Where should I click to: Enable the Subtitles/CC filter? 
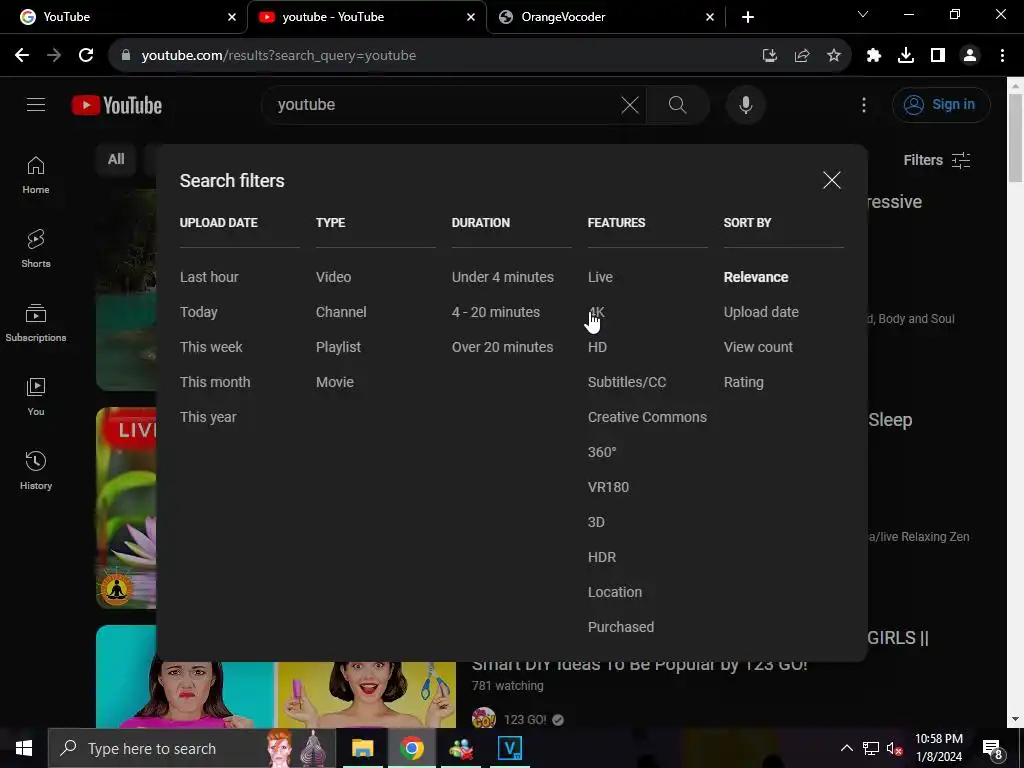(627, 382)
